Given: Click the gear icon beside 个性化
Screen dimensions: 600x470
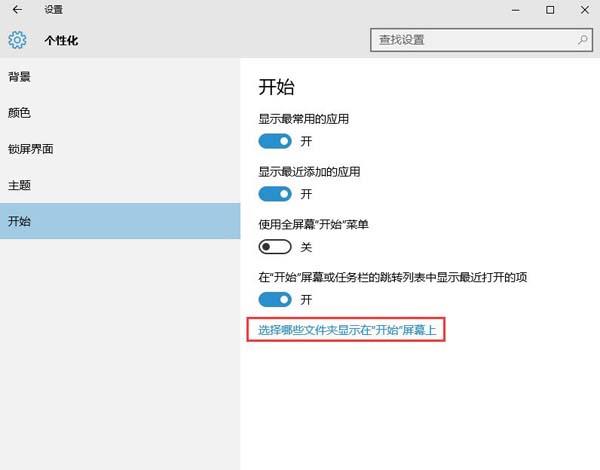Looking at the screenshot, I should pos(17,41).
